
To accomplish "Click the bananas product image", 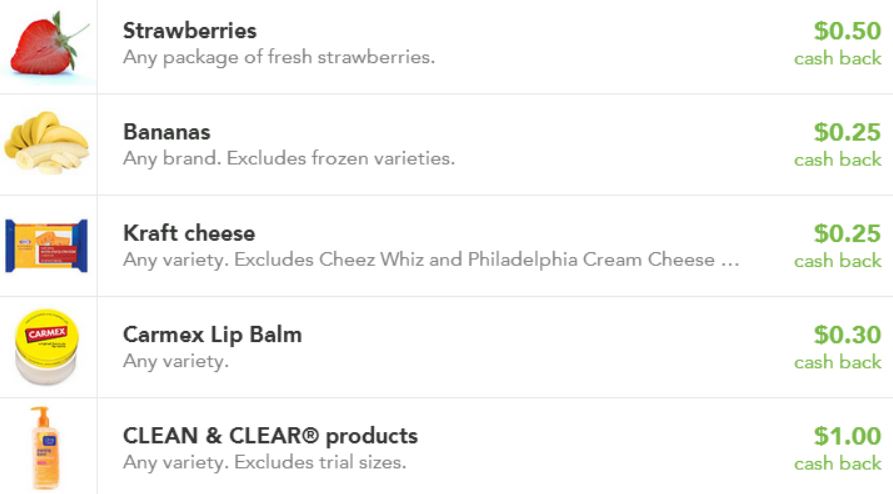I will coord(47,144).
